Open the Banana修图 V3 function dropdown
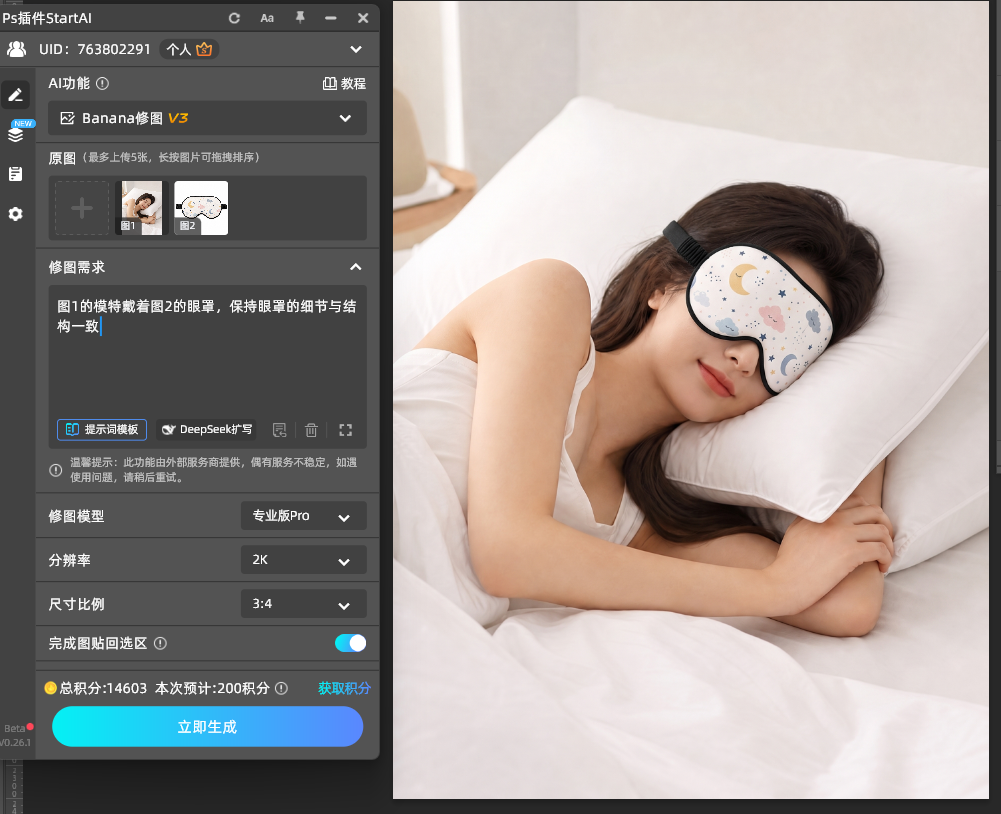Viewport: 1001px width, 814px height. [x=207, y=118]
